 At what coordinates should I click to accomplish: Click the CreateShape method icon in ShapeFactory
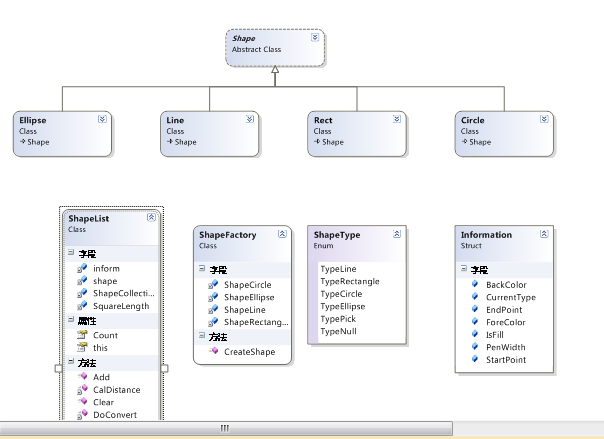pyautogui.click(x=214, y=351)
